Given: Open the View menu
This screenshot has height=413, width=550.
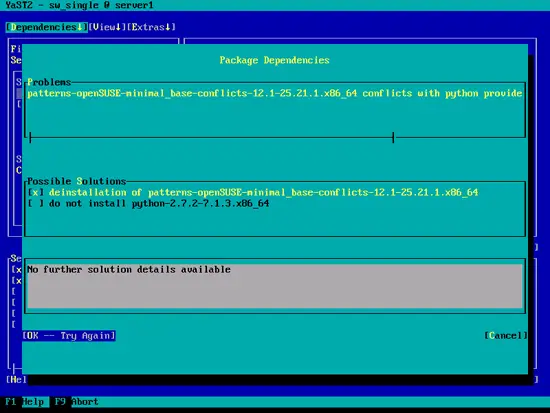Looking at the screenshot, I should [x=107, y=27].
